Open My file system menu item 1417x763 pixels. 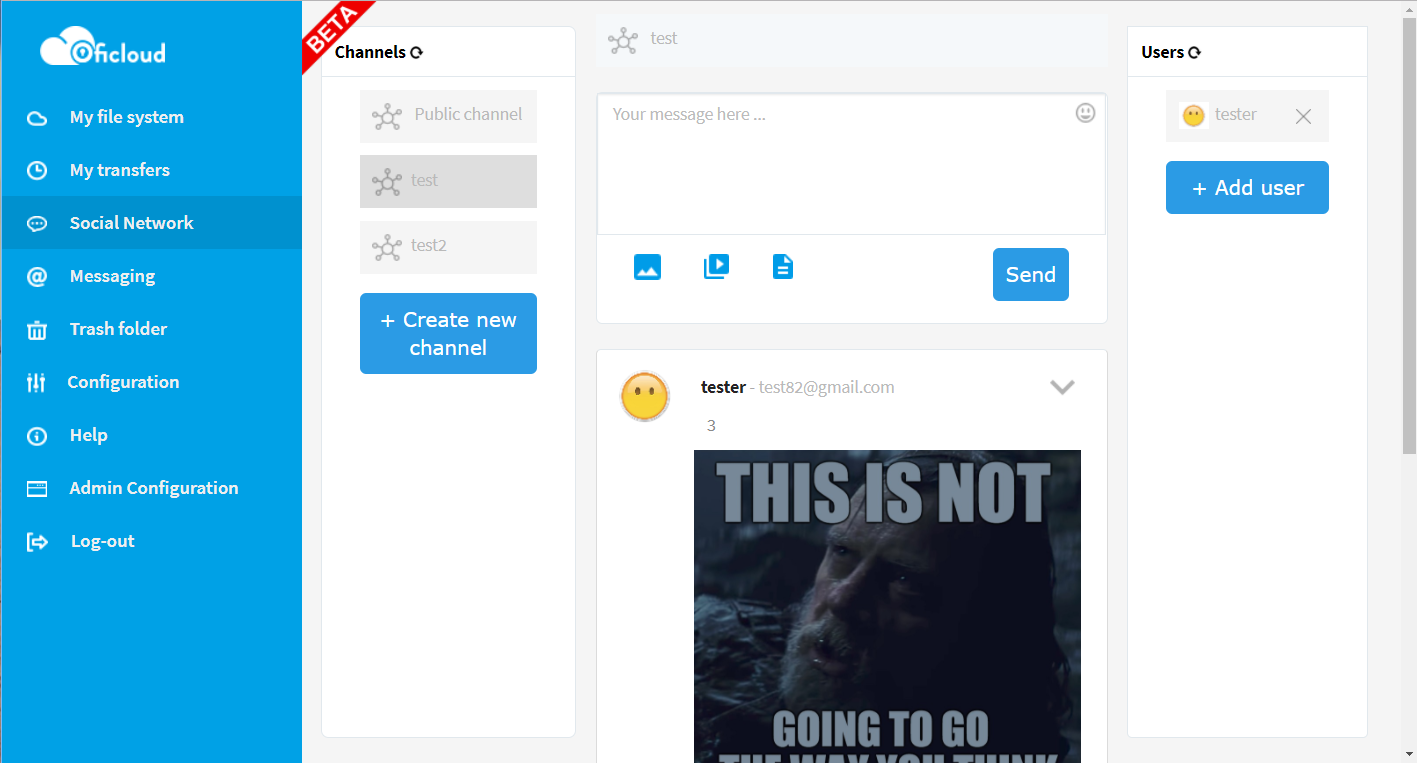point(151,117)
